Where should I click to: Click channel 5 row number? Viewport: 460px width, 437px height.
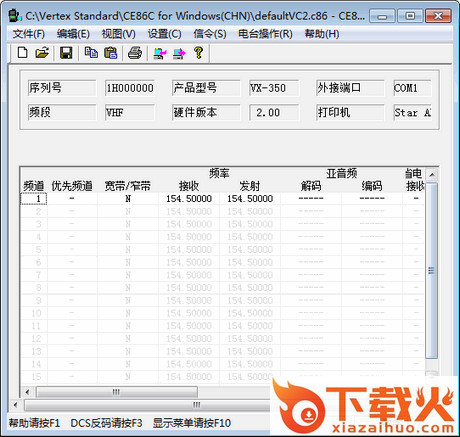tap(34, 250)
